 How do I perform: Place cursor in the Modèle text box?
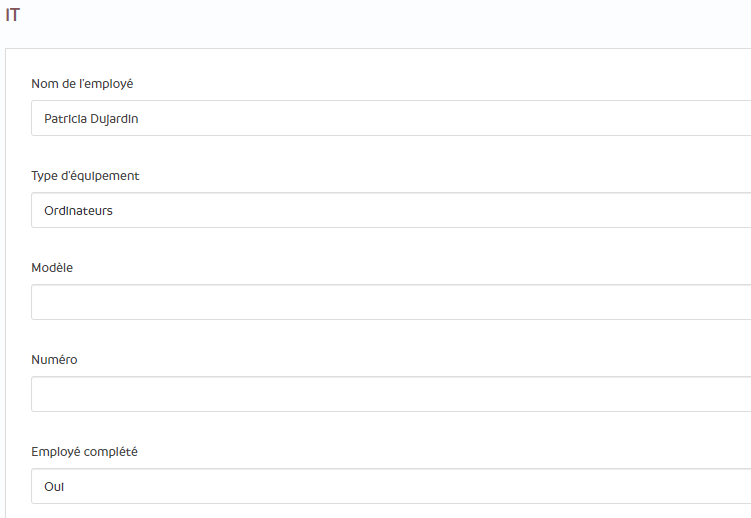(390, 302)
